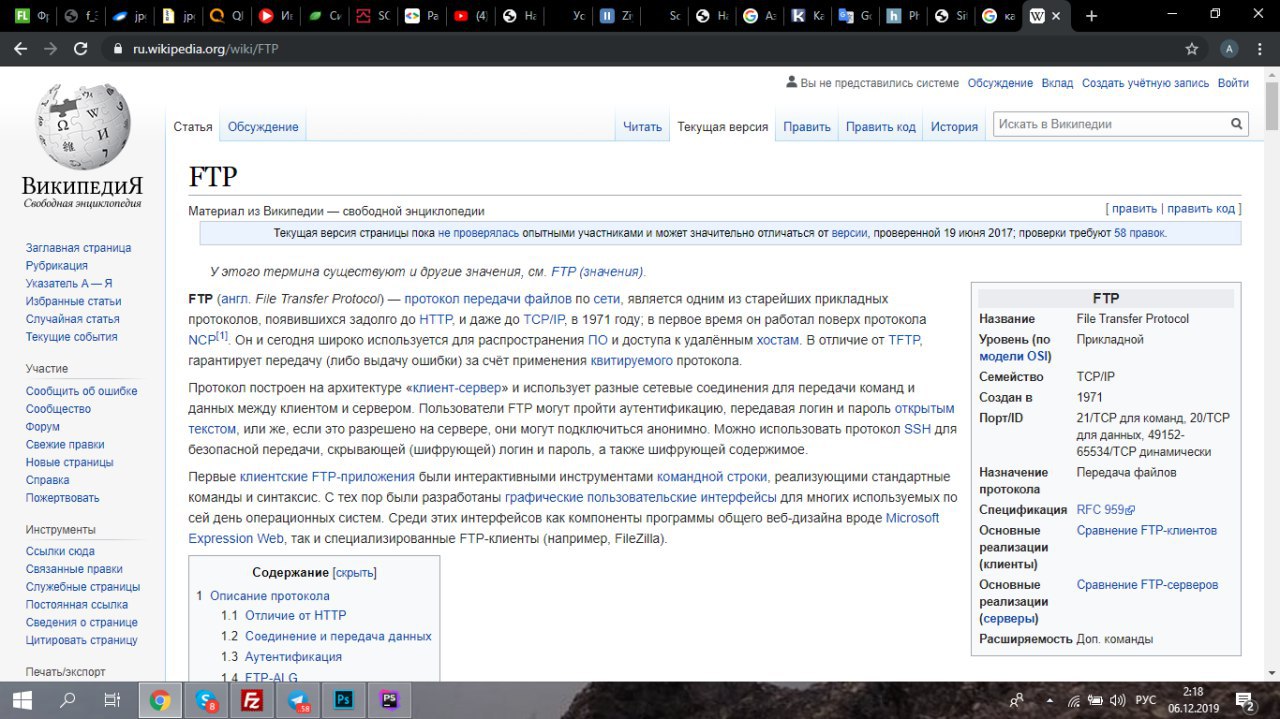The height and width of the screenshot is (719, 1280).
Task: Click the site padlock icon in address bar
Action: [x=117, y=48]
